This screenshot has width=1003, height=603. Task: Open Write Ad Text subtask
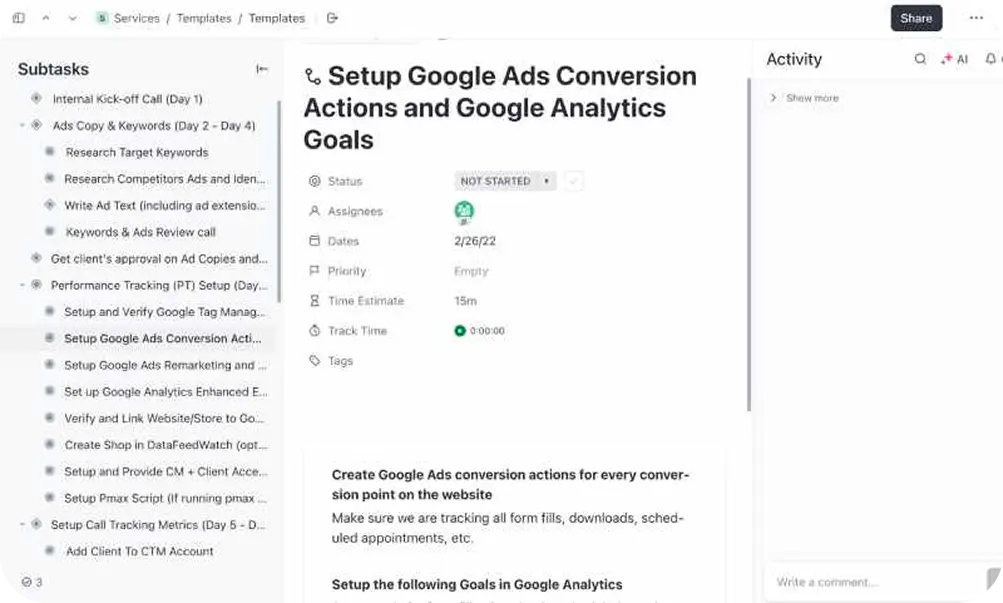point(164,205)
